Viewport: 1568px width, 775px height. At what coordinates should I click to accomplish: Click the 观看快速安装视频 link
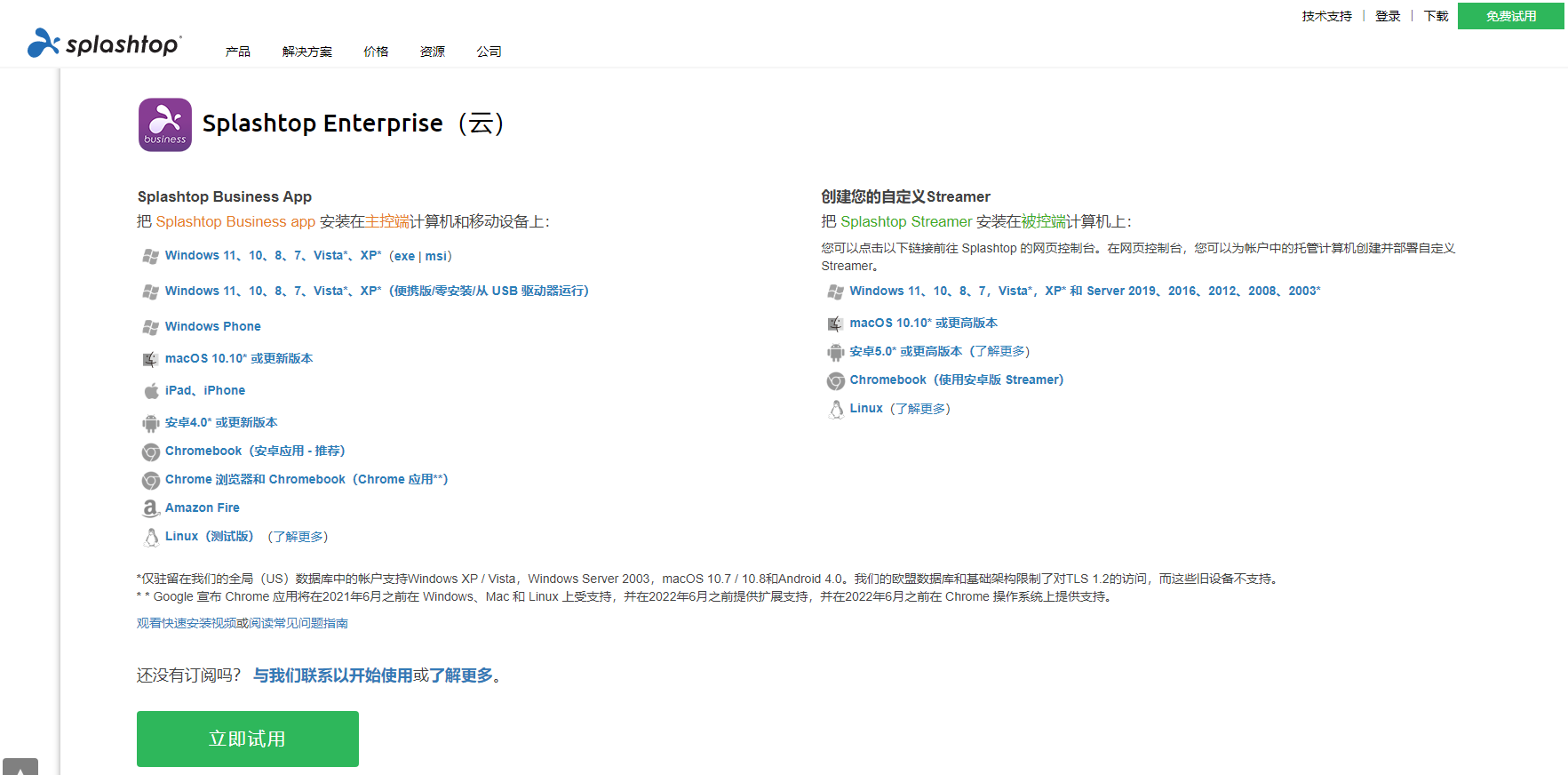pyautogui.click(x=187, y=623)
